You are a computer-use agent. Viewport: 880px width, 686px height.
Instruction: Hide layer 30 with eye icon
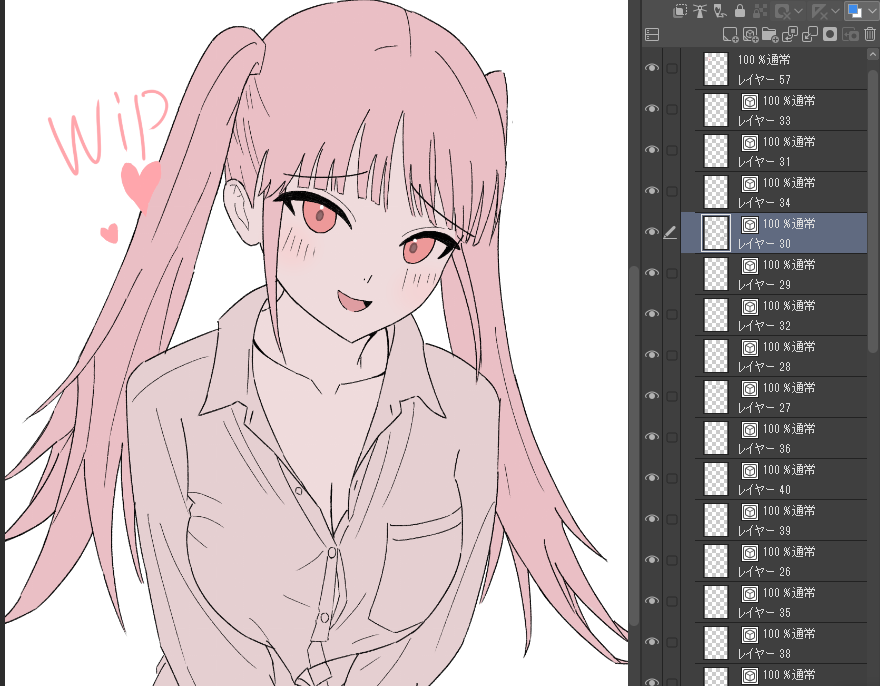pos(652,232)
